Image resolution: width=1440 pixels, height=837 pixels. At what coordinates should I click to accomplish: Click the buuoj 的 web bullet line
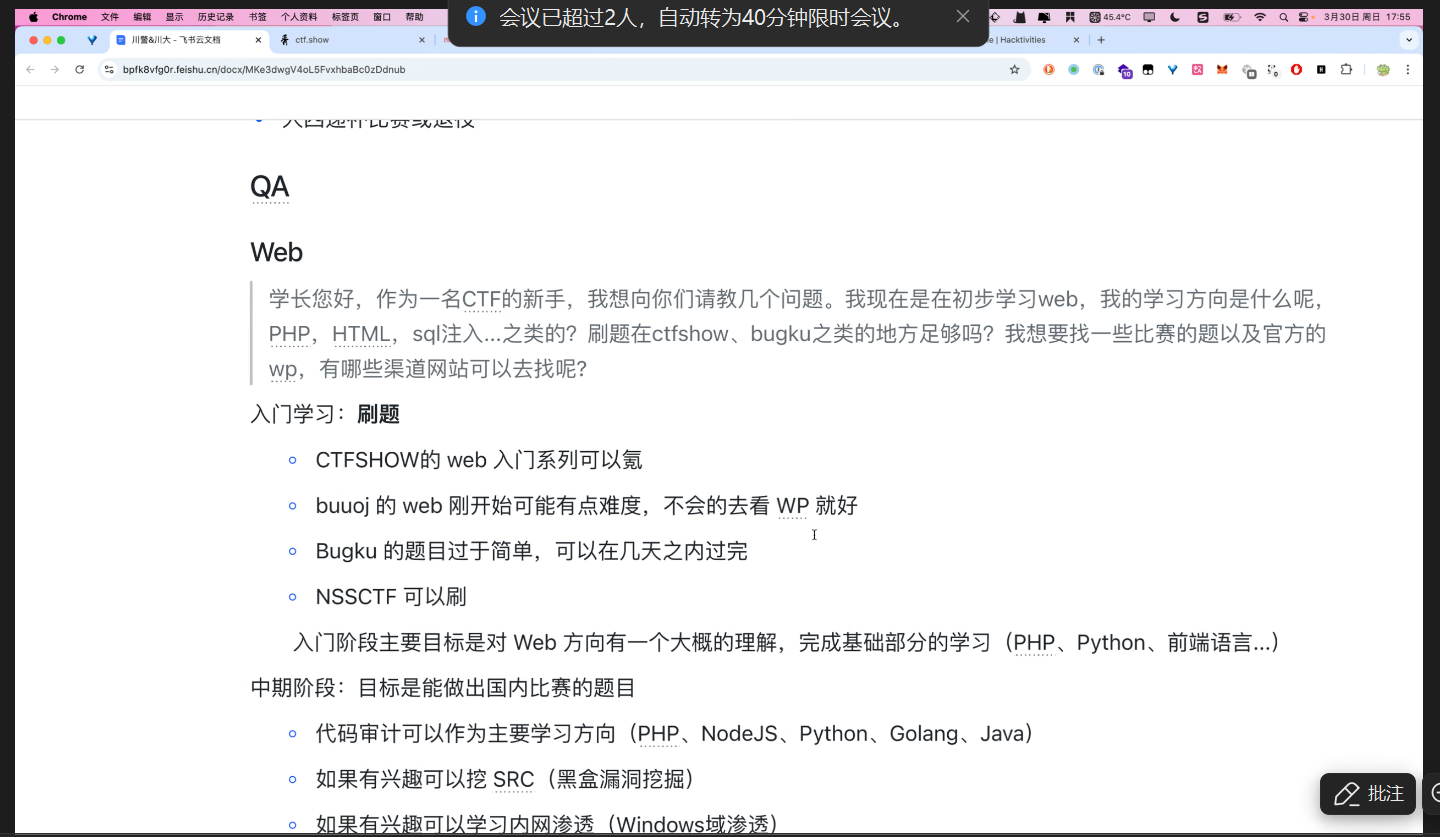(x=587, y=505)
